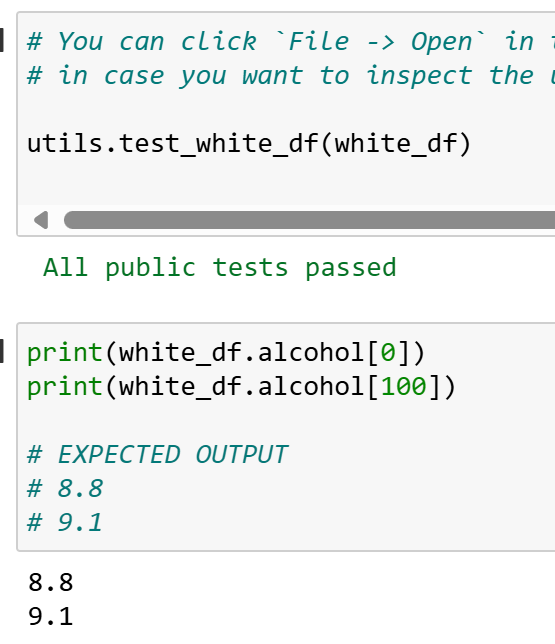Click the print(white_df.alcohol[0]) line
555x644 pixels.
coord(226,353)
